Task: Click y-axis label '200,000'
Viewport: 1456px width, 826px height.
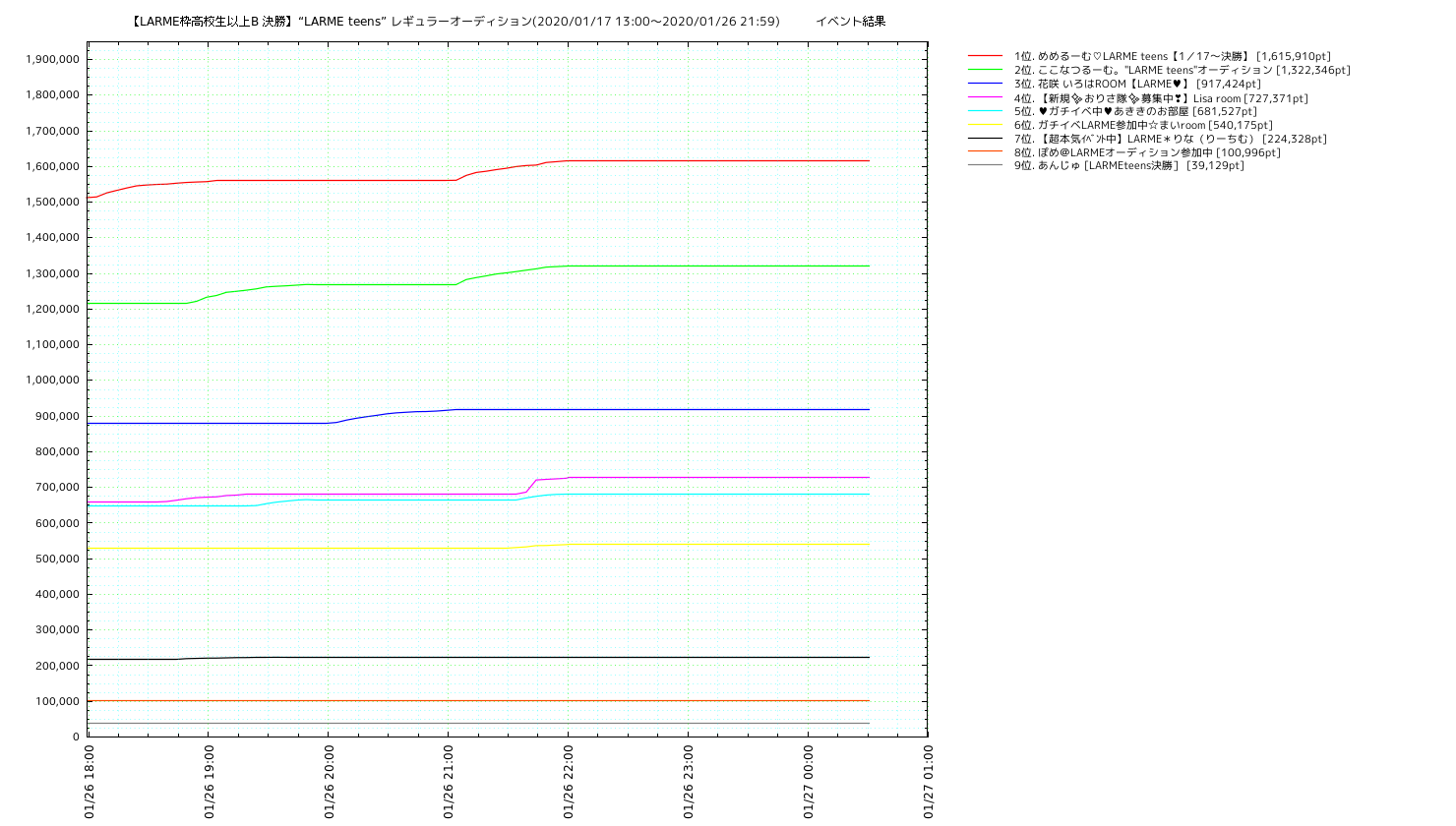Action: 59,666
